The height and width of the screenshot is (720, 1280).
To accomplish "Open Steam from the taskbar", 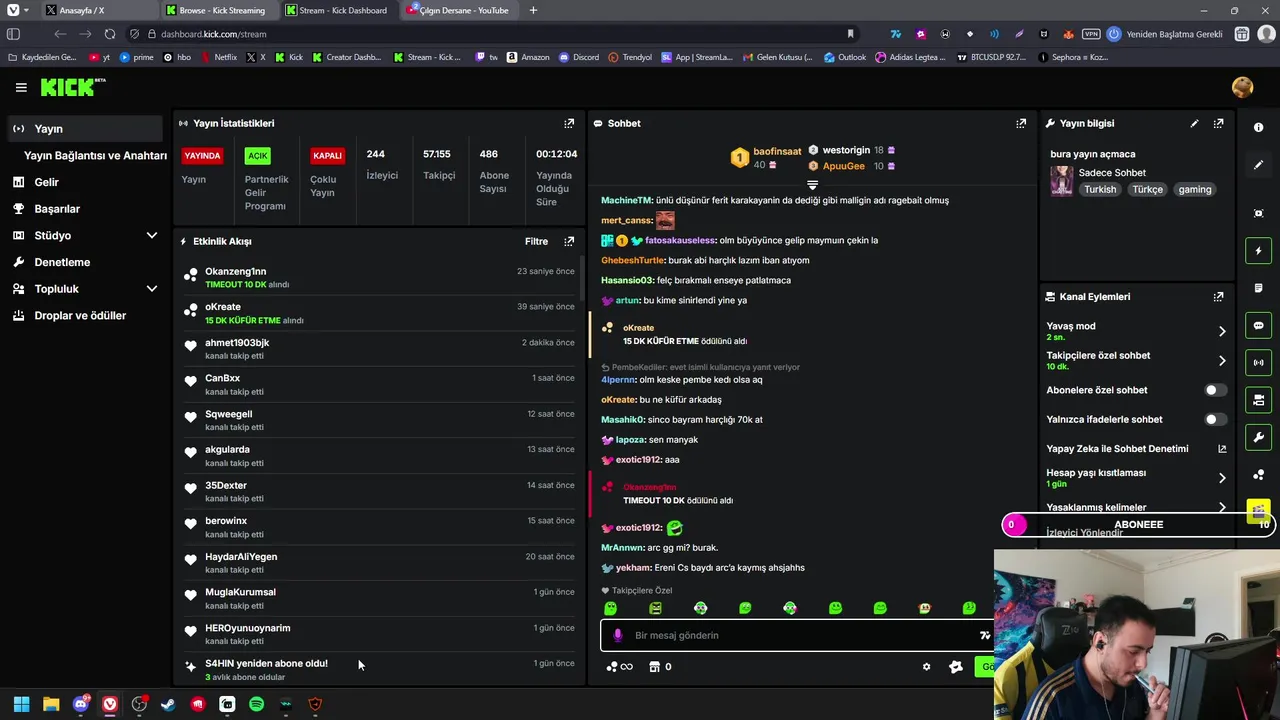I will (168, 704).
